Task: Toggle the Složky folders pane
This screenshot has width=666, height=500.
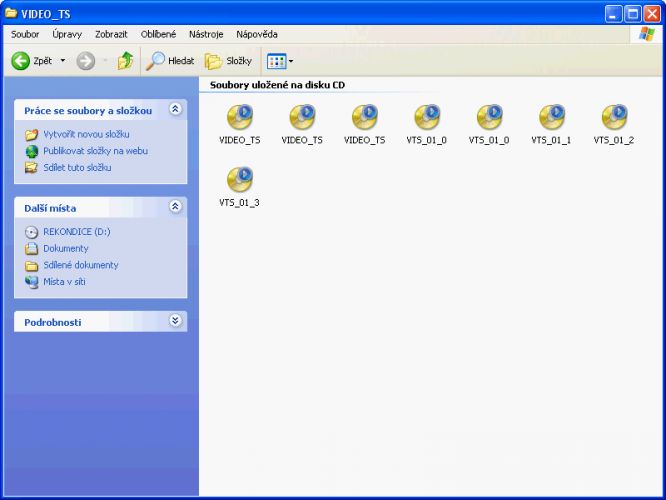Action: click(x=229, y=61)
